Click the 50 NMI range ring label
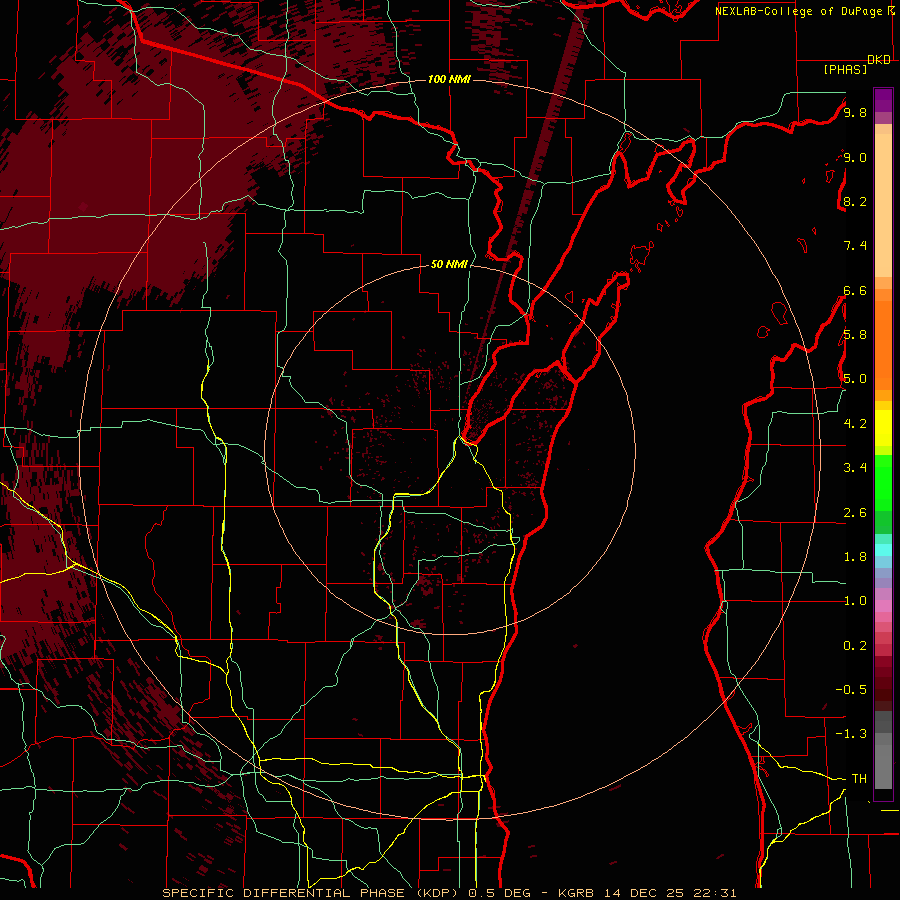 (449, 265)
